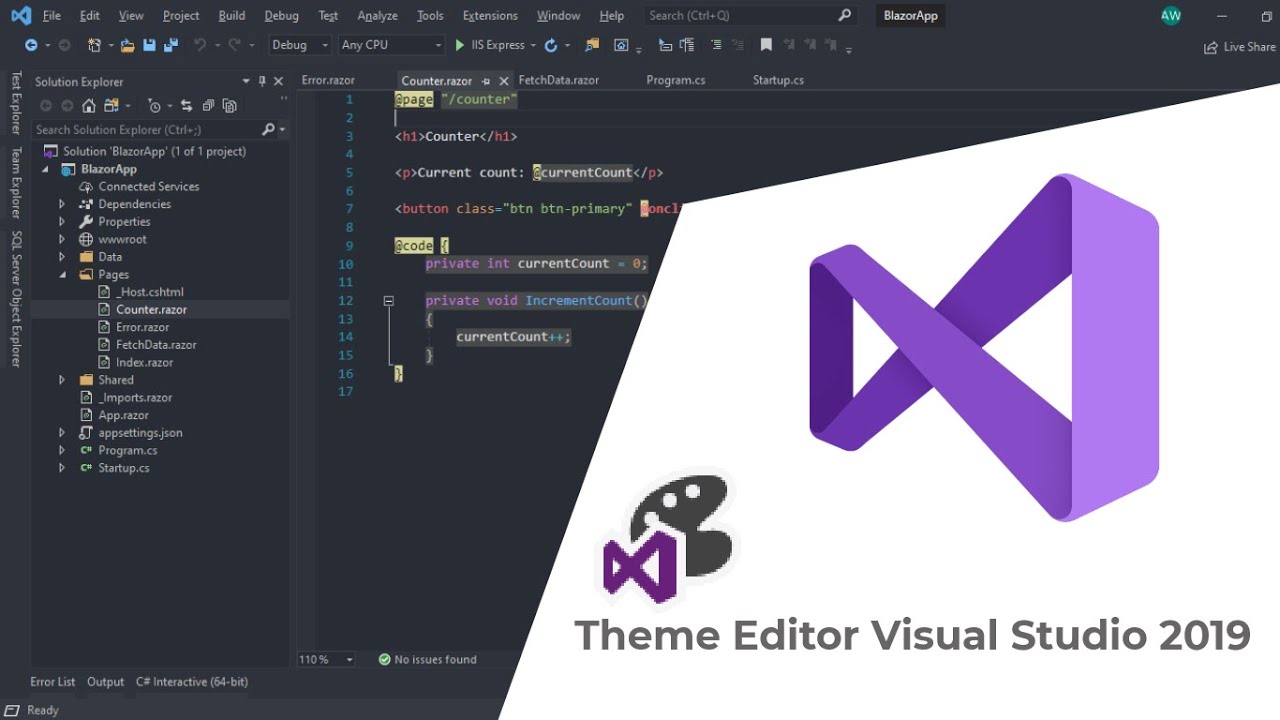Close the Counter.razor tab
Screen dimensions: 1280x720
pyautogui.click(x=504, y=81)
